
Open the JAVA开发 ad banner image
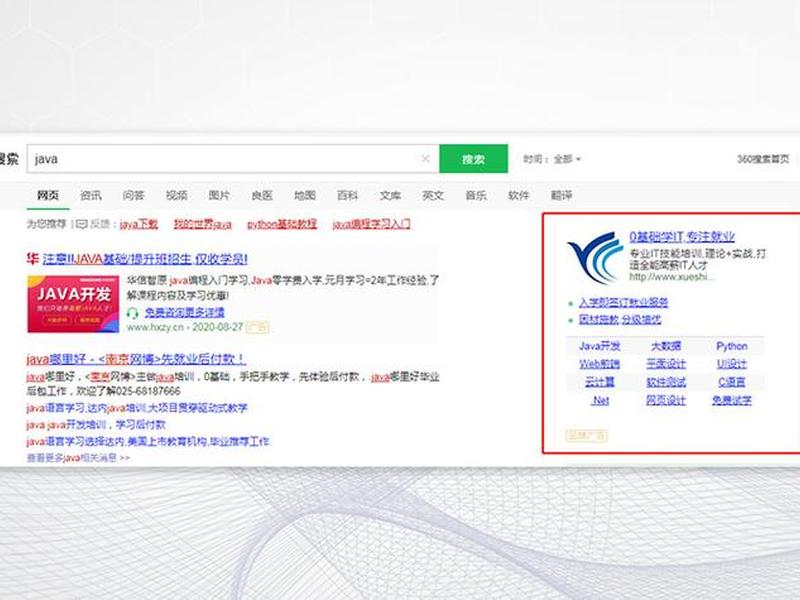pos(73,304)
